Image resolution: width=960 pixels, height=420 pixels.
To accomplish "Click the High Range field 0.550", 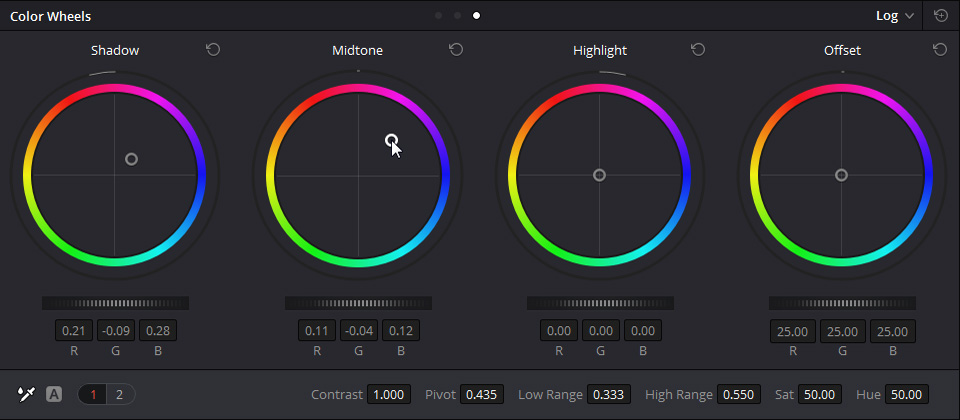I will click(738, 394).
